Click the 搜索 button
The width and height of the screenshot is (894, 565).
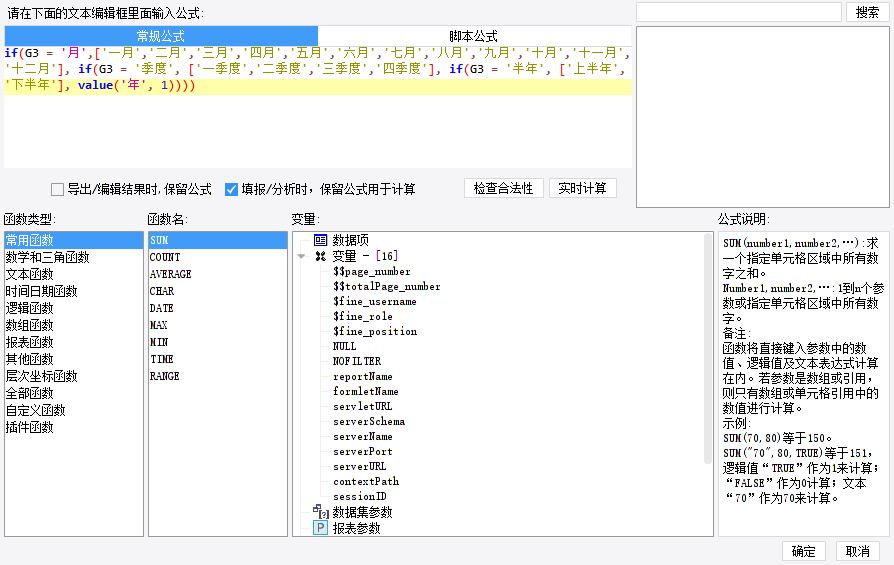[x=867, y=12]
